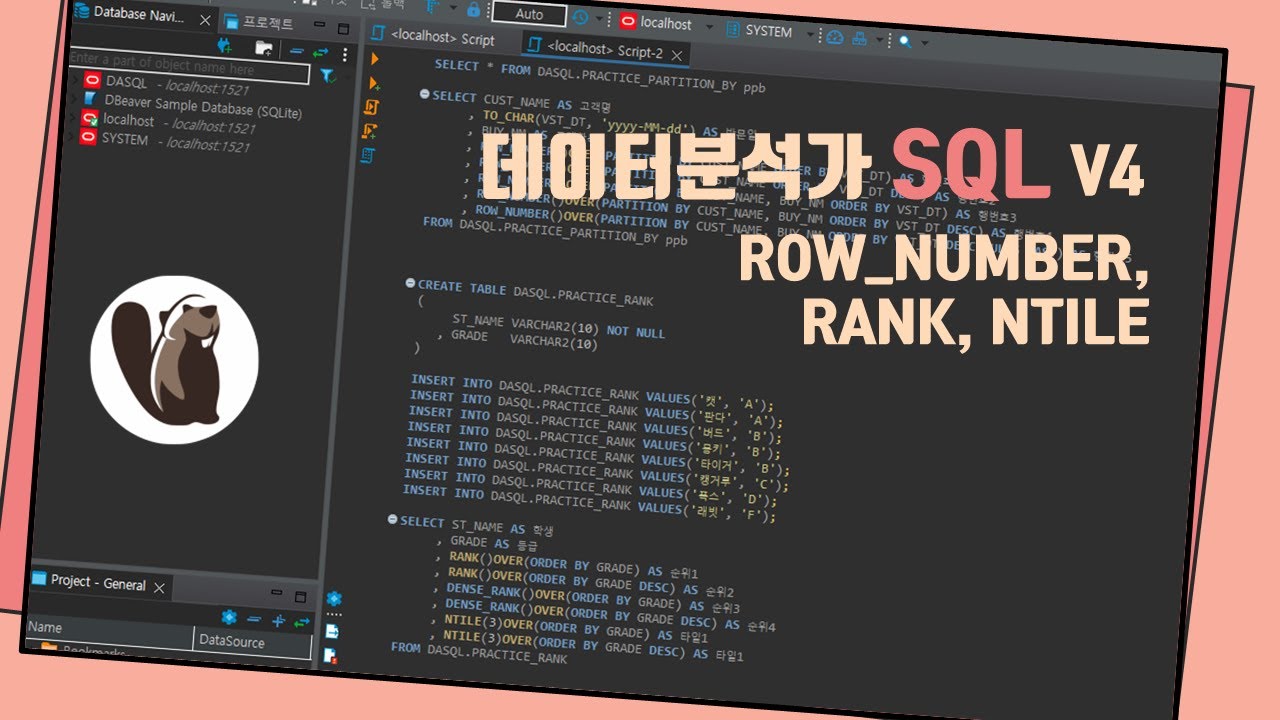Click the gear icon in Project panel toolbar
This screenshot has height=720, width=1280.
pos(229,616)
